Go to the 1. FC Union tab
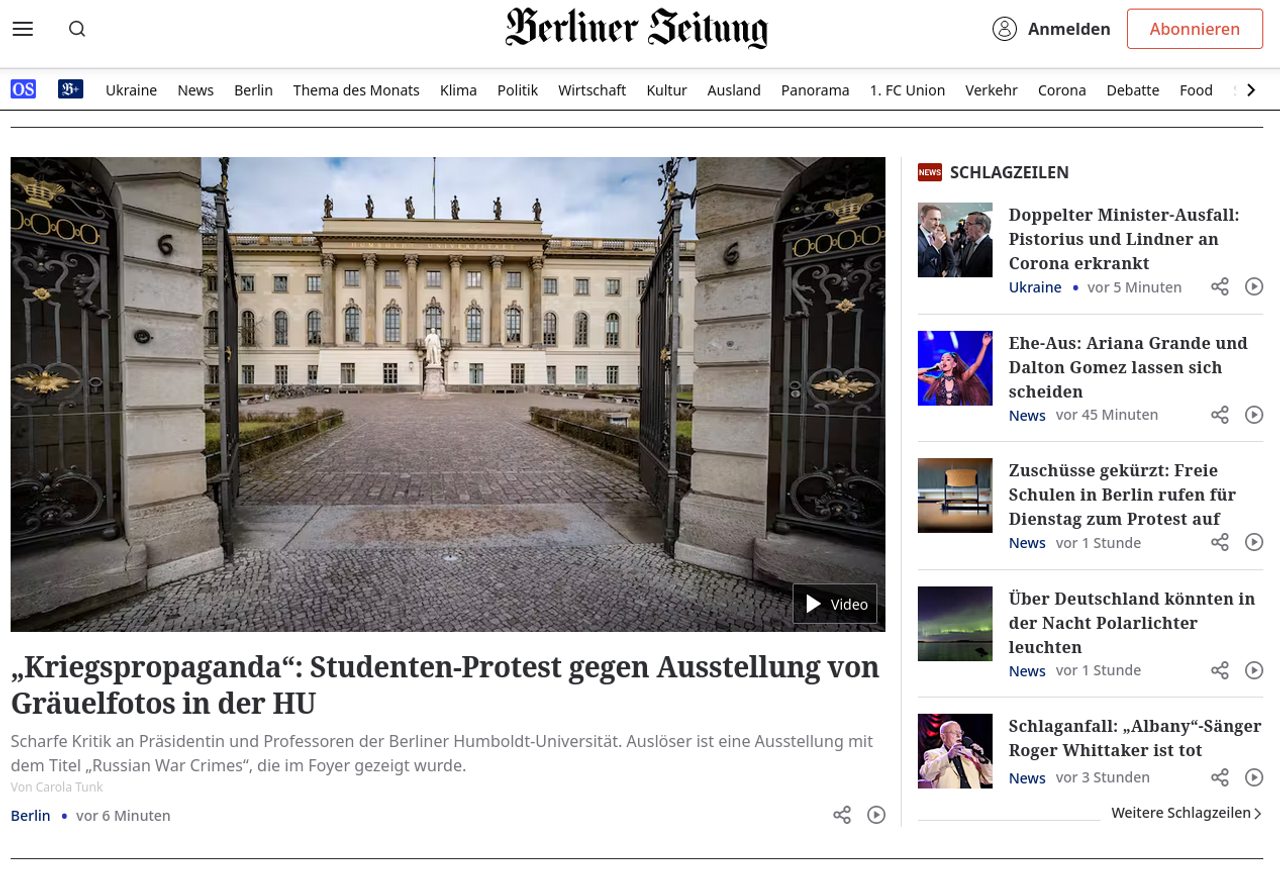Screen dimensions: 1280x869 click(x=907, y=90)
